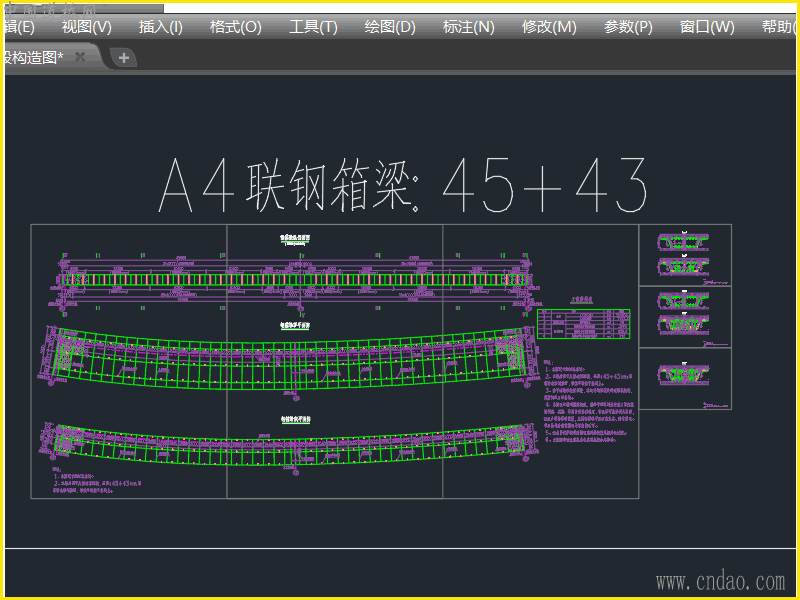Select the A4联钢箱梁 45+43 title text
800x600 pixels.
[403, 185]
